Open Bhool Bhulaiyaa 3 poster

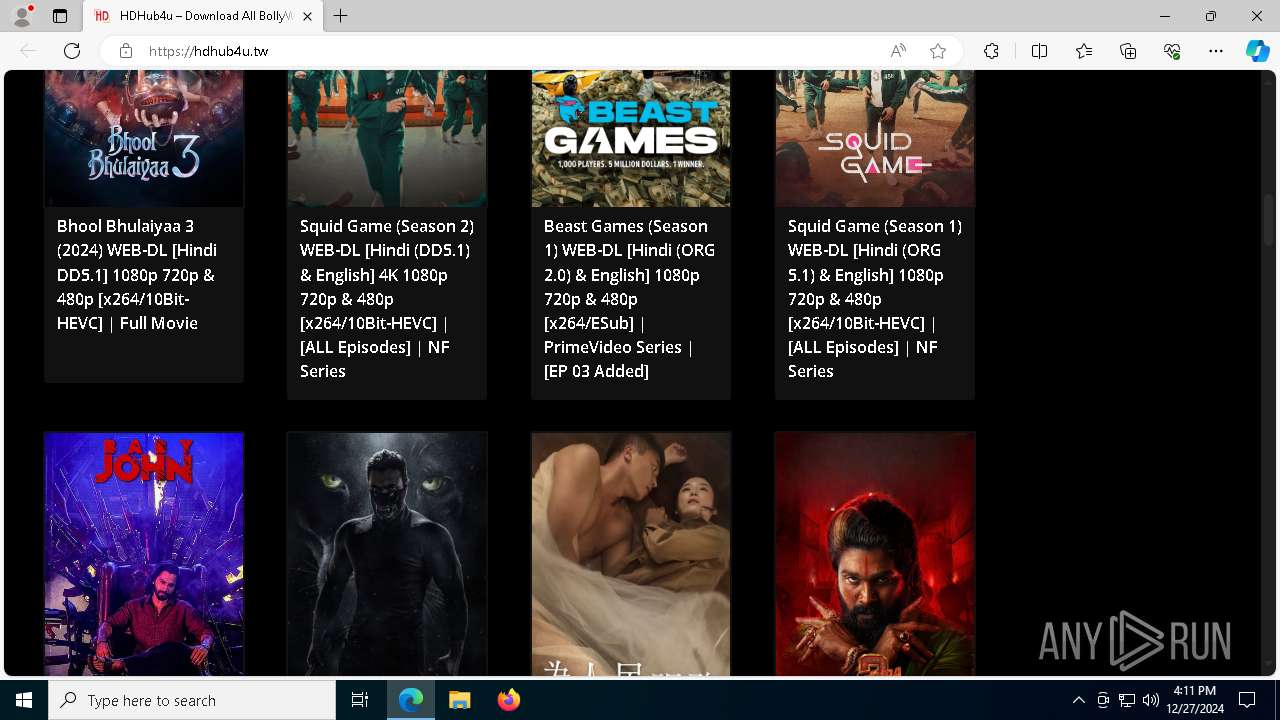pyautogui.click(x=144, y=138)
